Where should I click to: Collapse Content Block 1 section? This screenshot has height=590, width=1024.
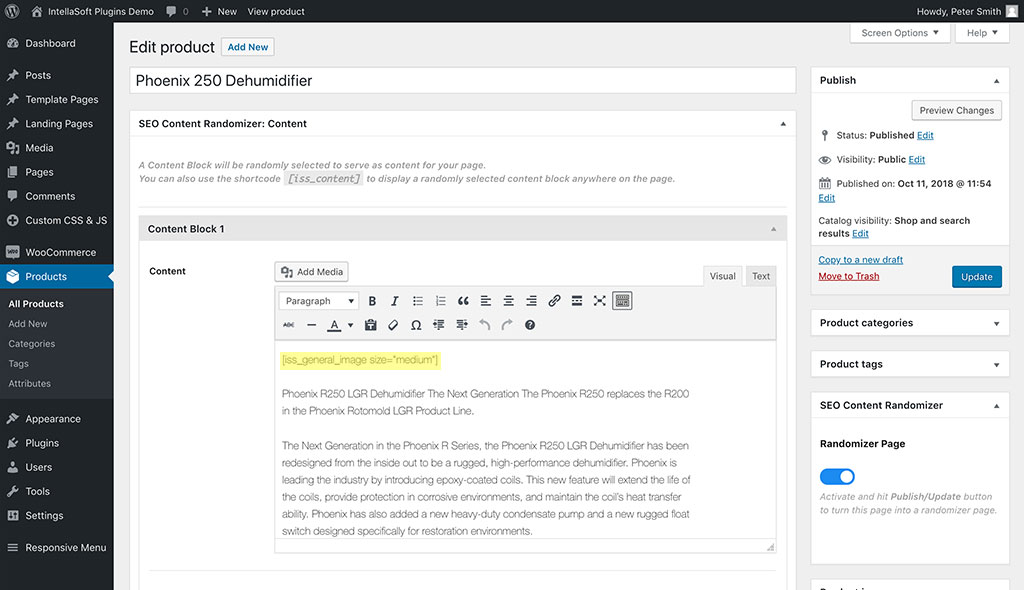(x=773, y=229)
